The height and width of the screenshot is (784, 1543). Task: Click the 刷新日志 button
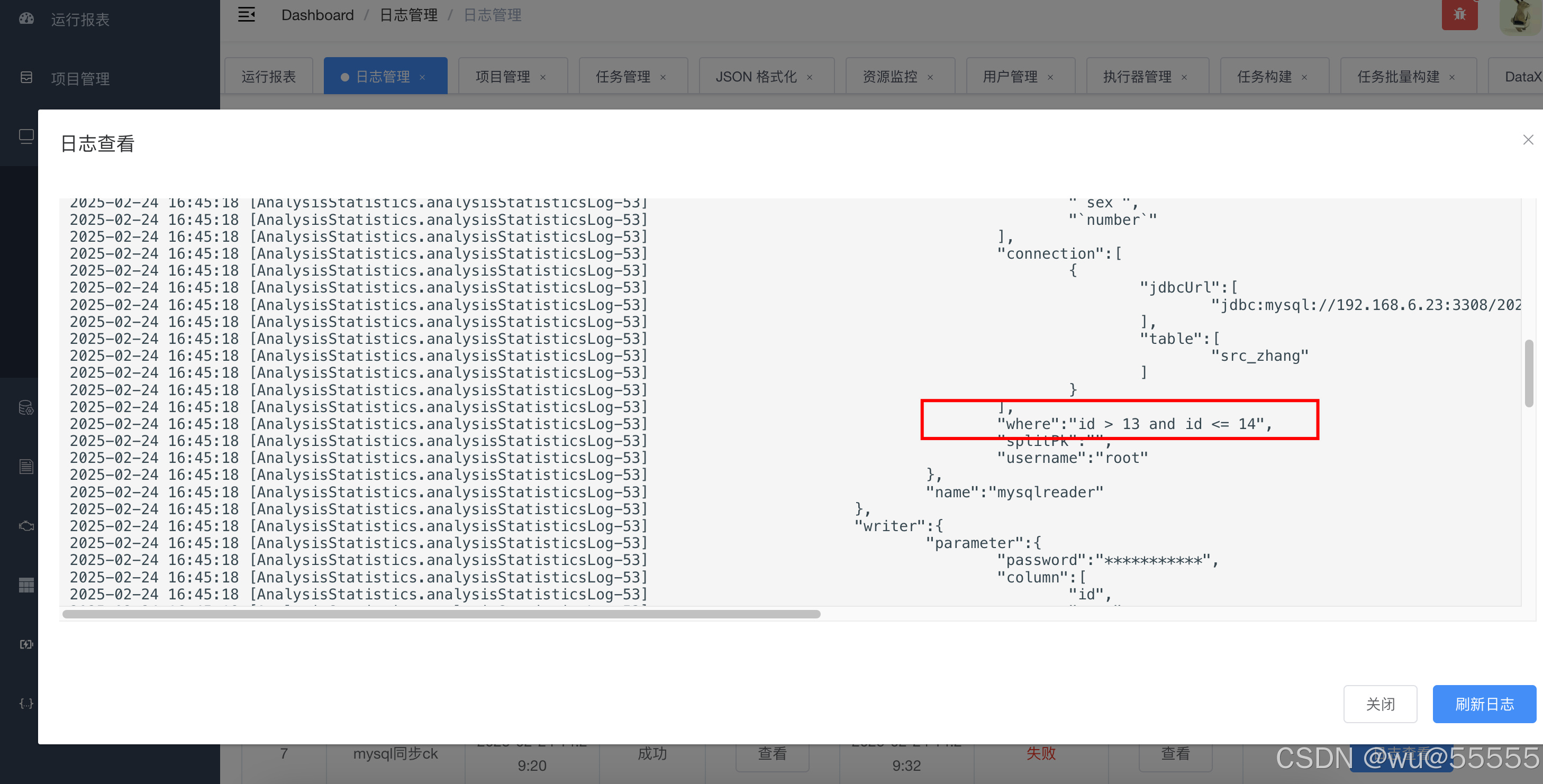pos(1484,704)
